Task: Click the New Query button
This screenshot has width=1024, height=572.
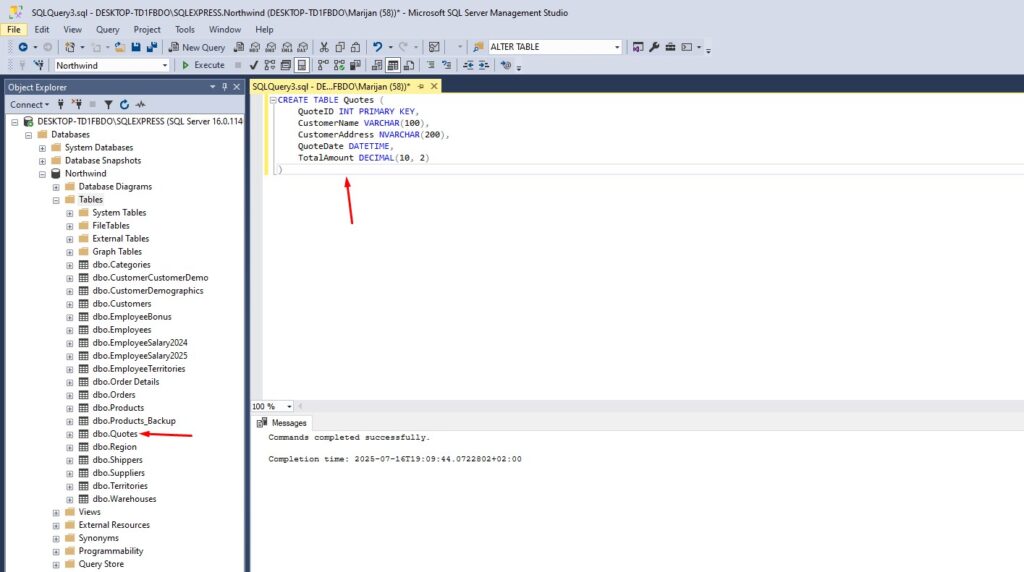Action: (x=197, y=47)
